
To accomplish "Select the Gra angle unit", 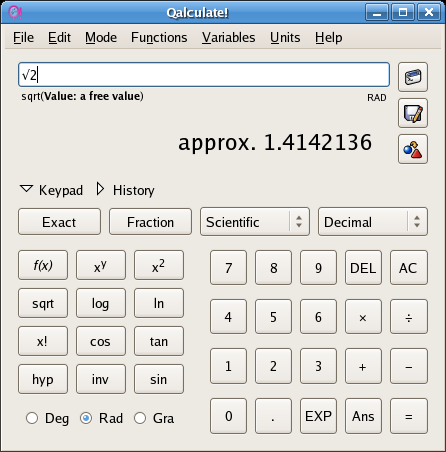I will (154, 418).
